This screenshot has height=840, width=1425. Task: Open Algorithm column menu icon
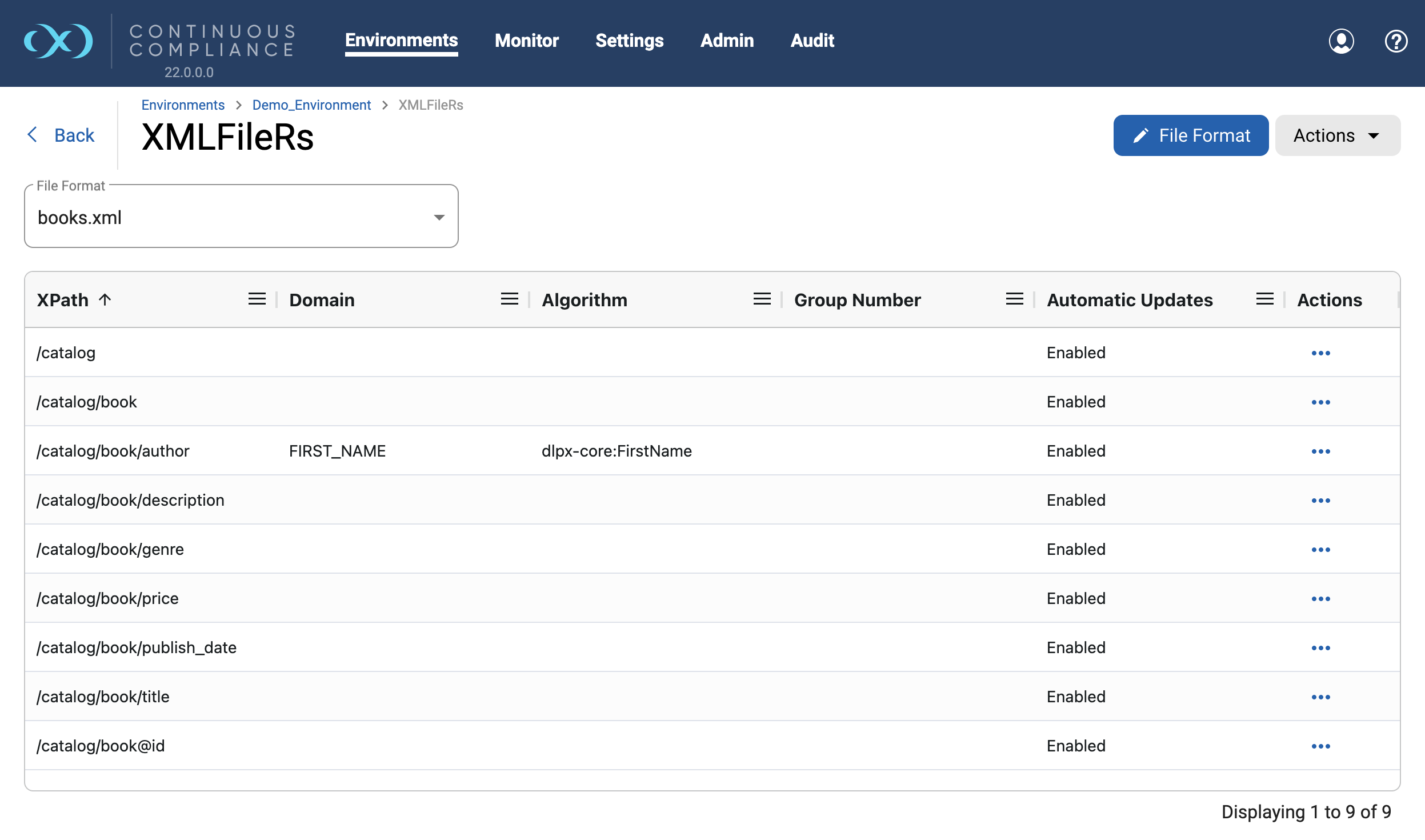point(762,299)
